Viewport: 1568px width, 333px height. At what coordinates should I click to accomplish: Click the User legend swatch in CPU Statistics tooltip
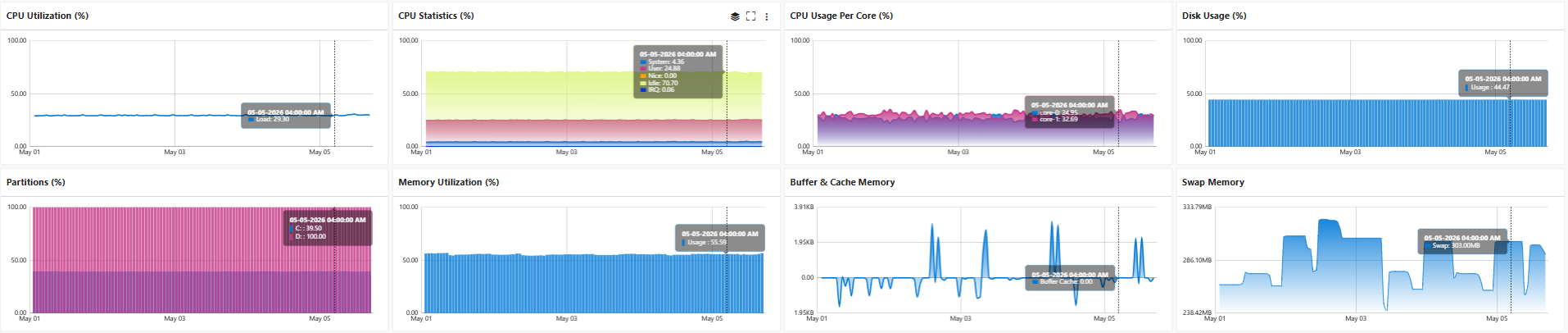click(643, 69)
